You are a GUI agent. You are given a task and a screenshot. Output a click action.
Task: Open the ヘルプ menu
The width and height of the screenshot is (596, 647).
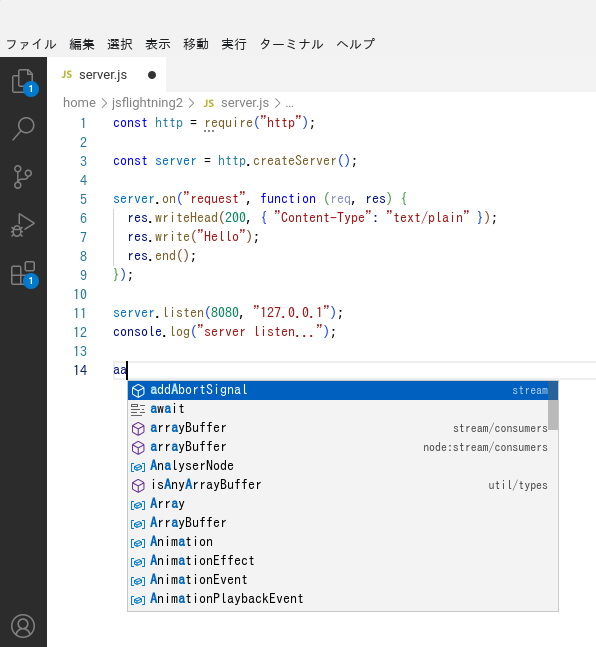(x=356, y=44)
